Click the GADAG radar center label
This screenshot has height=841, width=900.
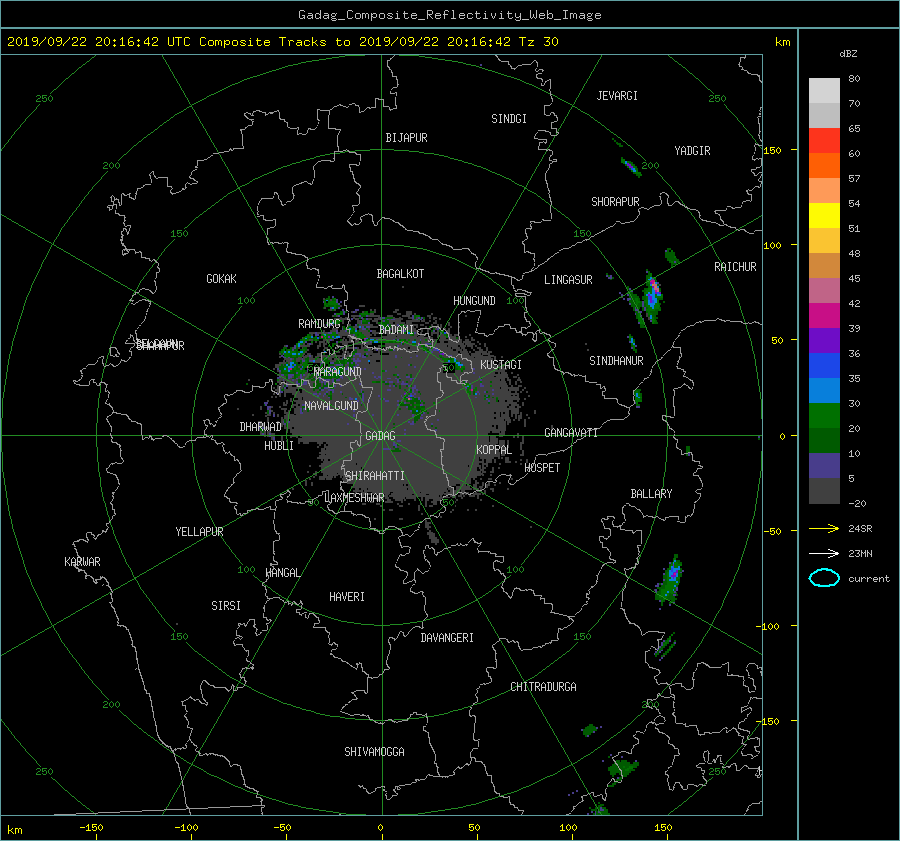[x=381, y=436]
